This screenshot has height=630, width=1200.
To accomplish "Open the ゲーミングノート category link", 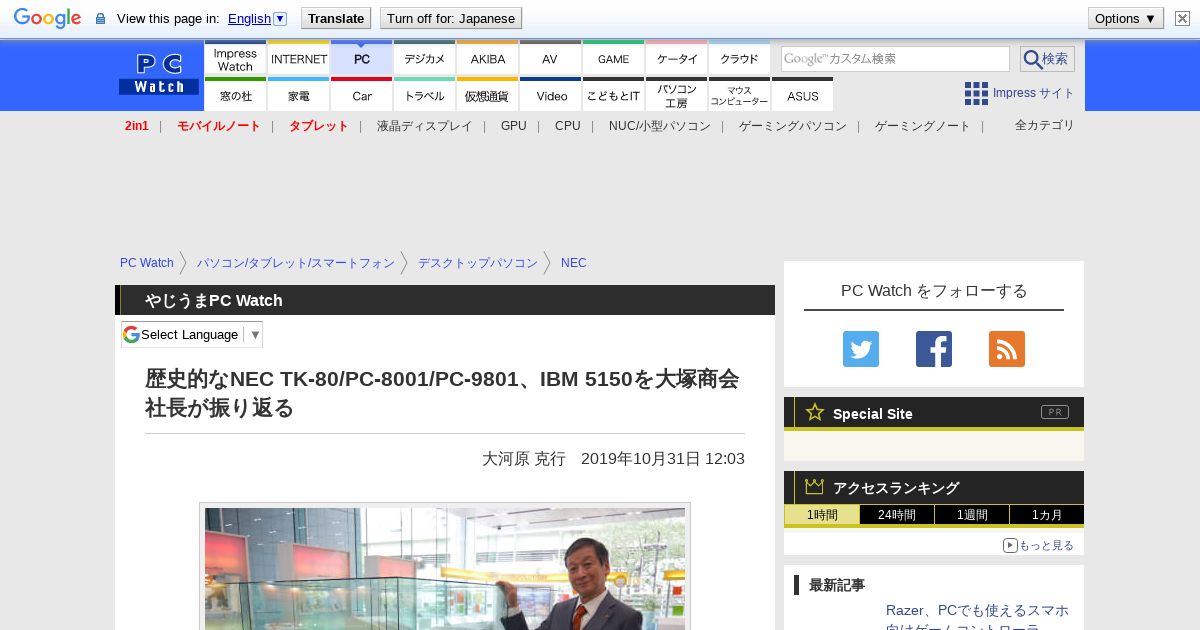I will pyautogui.click(x=922, y=126).
